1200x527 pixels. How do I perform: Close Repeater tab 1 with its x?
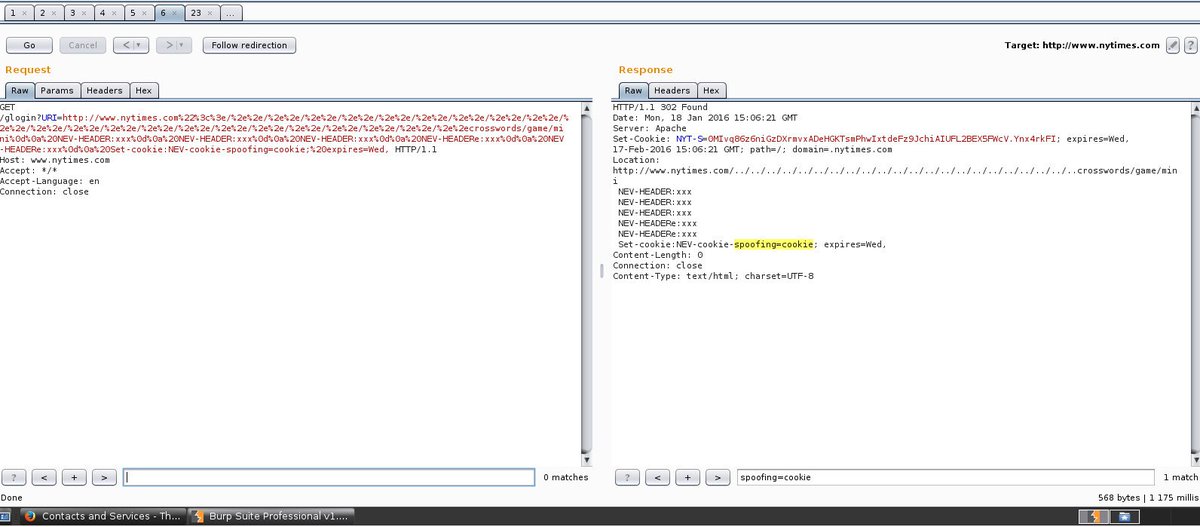pyautogui.click(x=22, y=14)
